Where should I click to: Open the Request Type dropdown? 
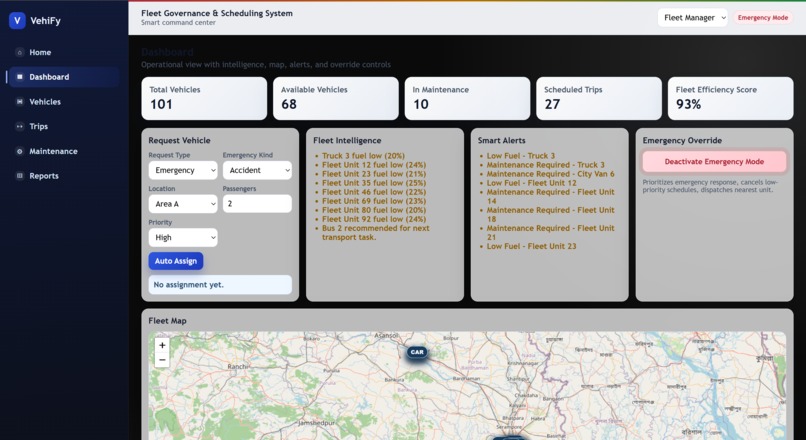point(183,170)
